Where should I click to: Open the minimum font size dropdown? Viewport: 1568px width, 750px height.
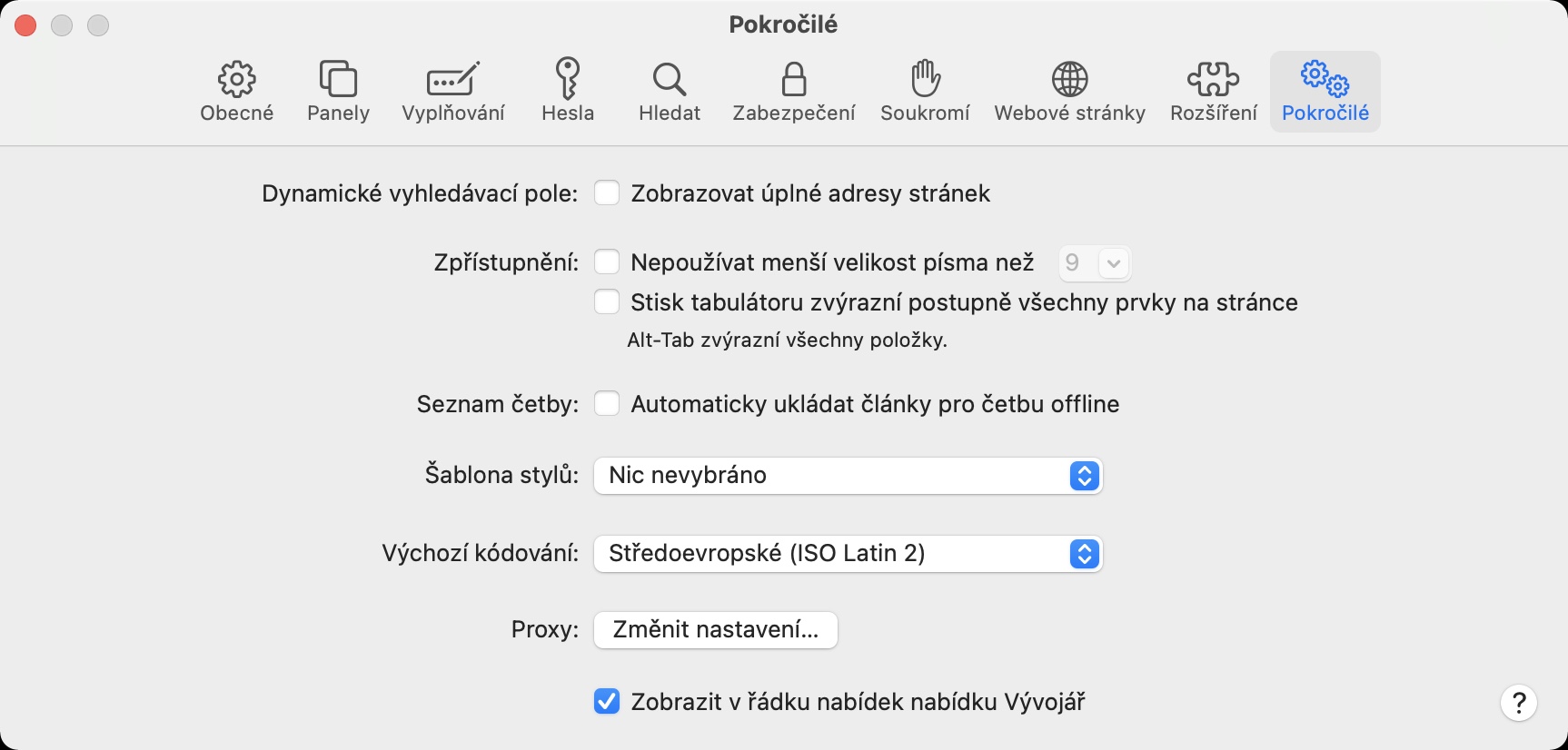[1095, 263]
